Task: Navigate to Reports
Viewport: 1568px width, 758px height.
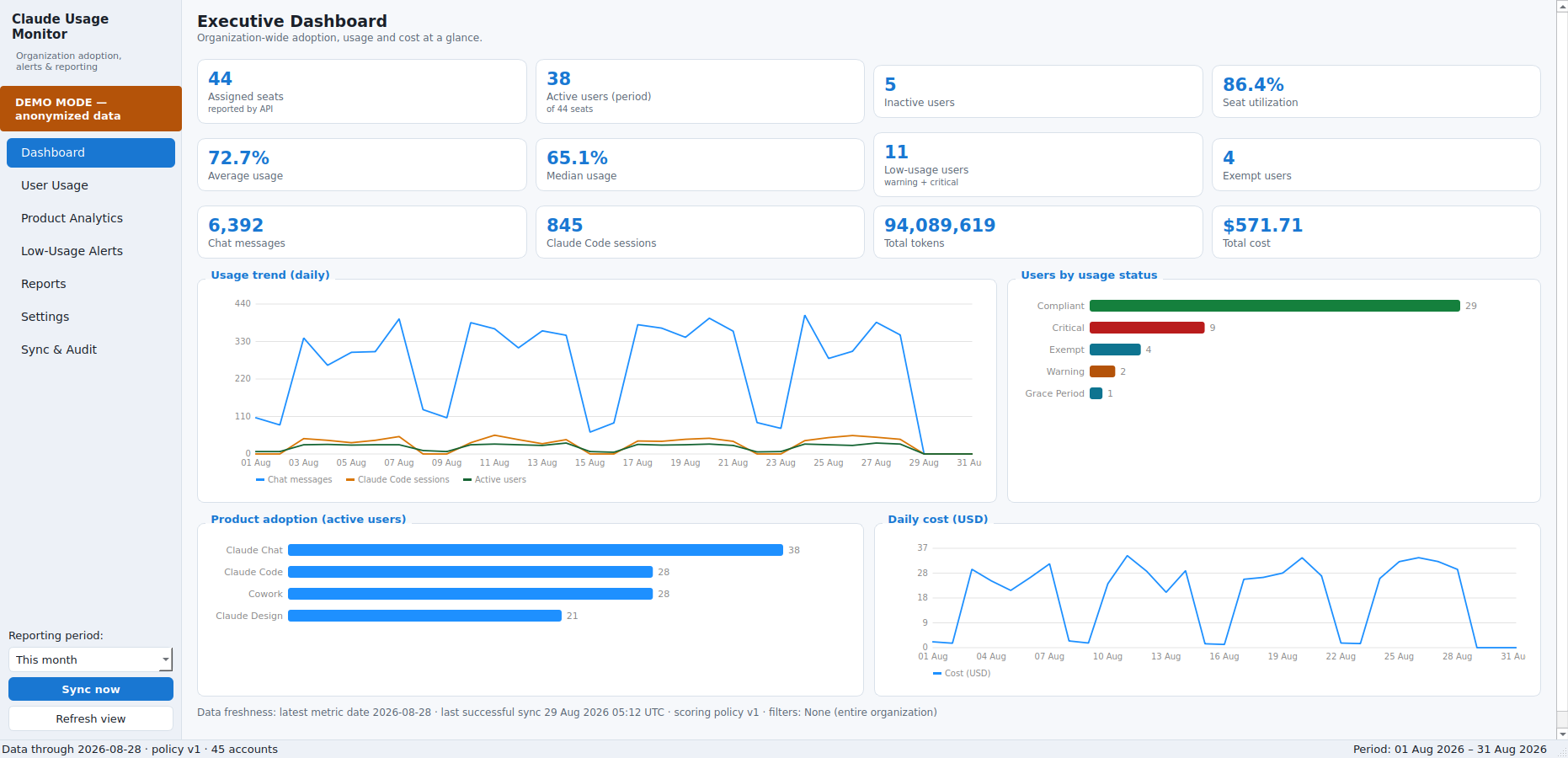Action: [91, 284]
